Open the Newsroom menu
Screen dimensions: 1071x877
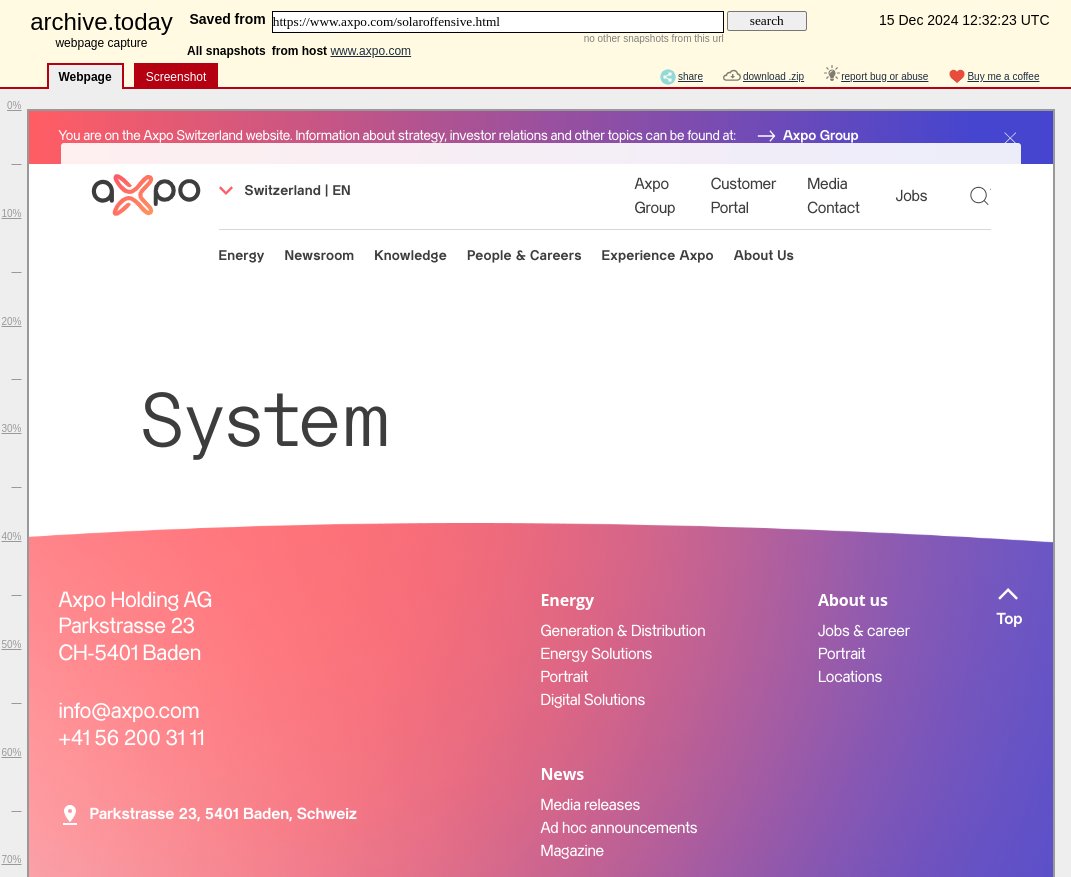click(x=319, y=255)
